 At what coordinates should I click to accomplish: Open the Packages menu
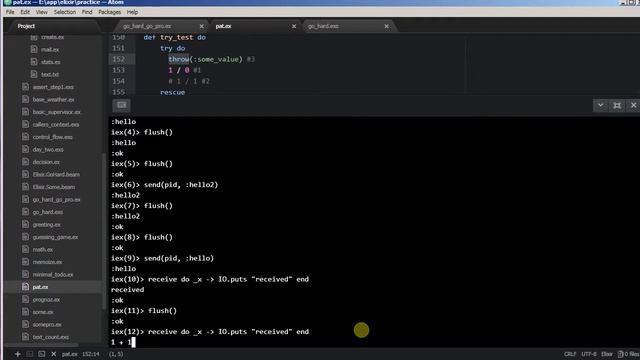point(109,12)
